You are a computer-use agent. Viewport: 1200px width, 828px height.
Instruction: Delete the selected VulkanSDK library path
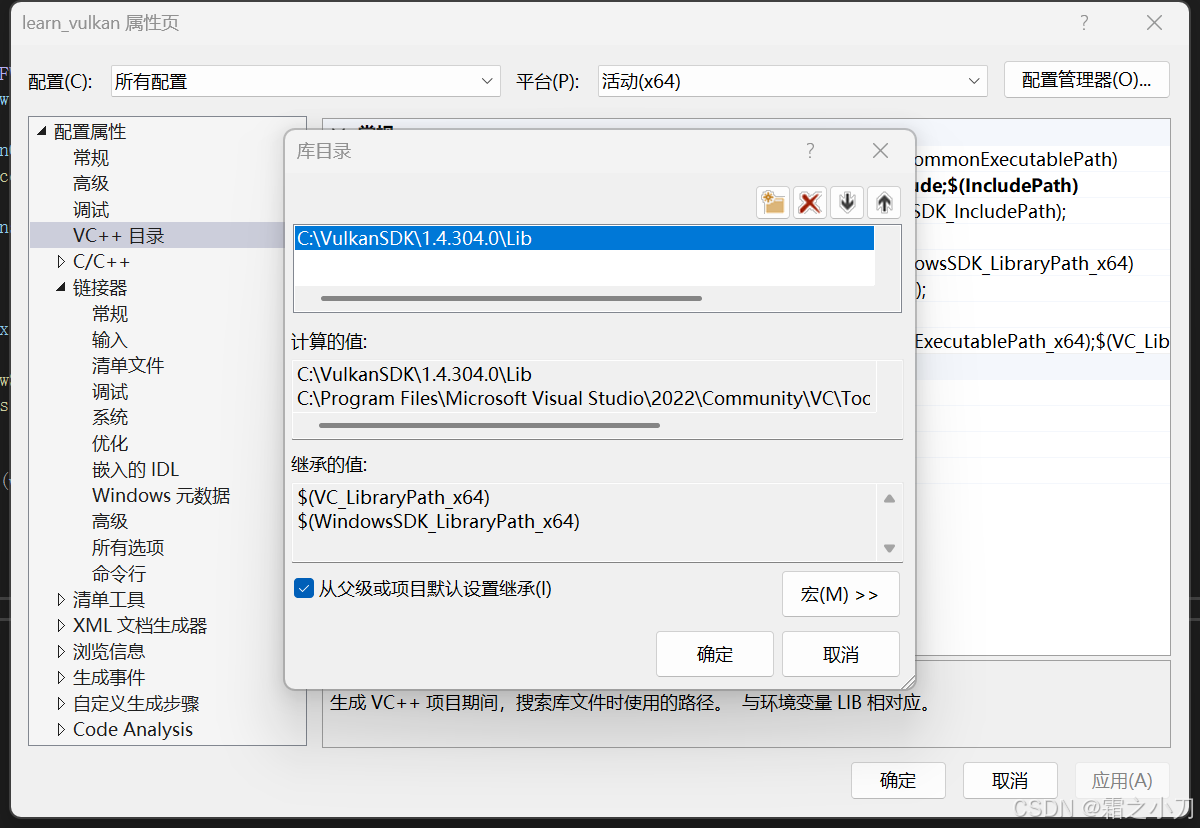809,202
